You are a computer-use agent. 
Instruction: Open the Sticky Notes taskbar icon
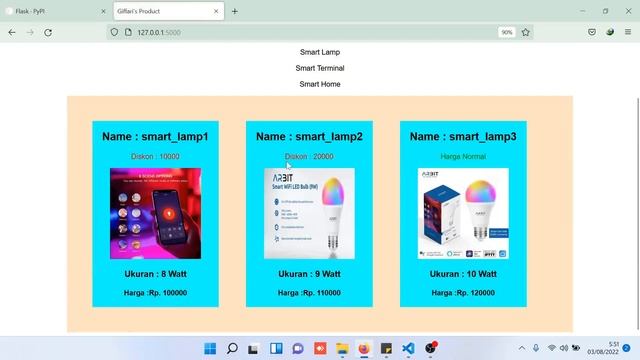click(x=386, y=349)
